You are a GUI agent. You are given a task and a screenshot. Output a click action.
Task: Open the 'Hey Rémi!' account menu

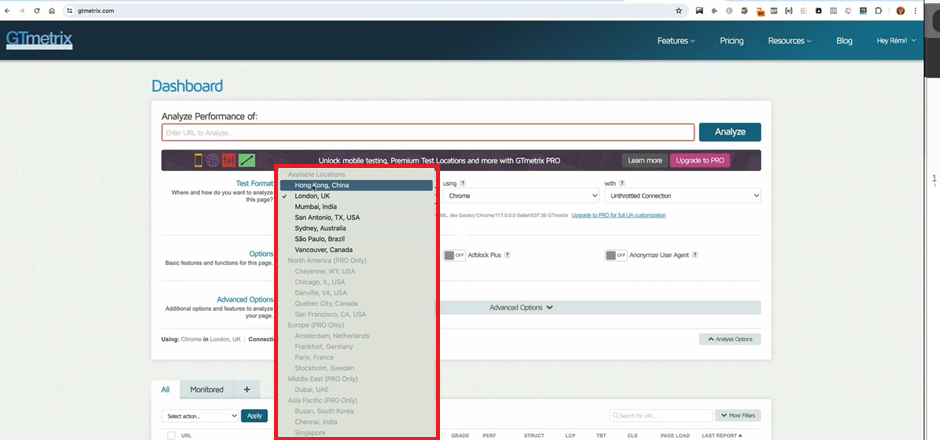(x=896, y=41)
